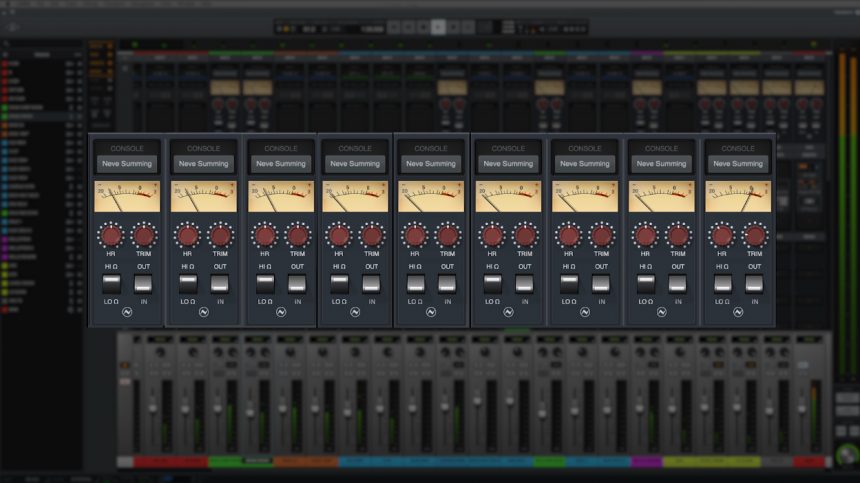Click the logo icon beneath the fifth console strip
Viewport: 860px width, 483px height.
click(x=431, y=312)
